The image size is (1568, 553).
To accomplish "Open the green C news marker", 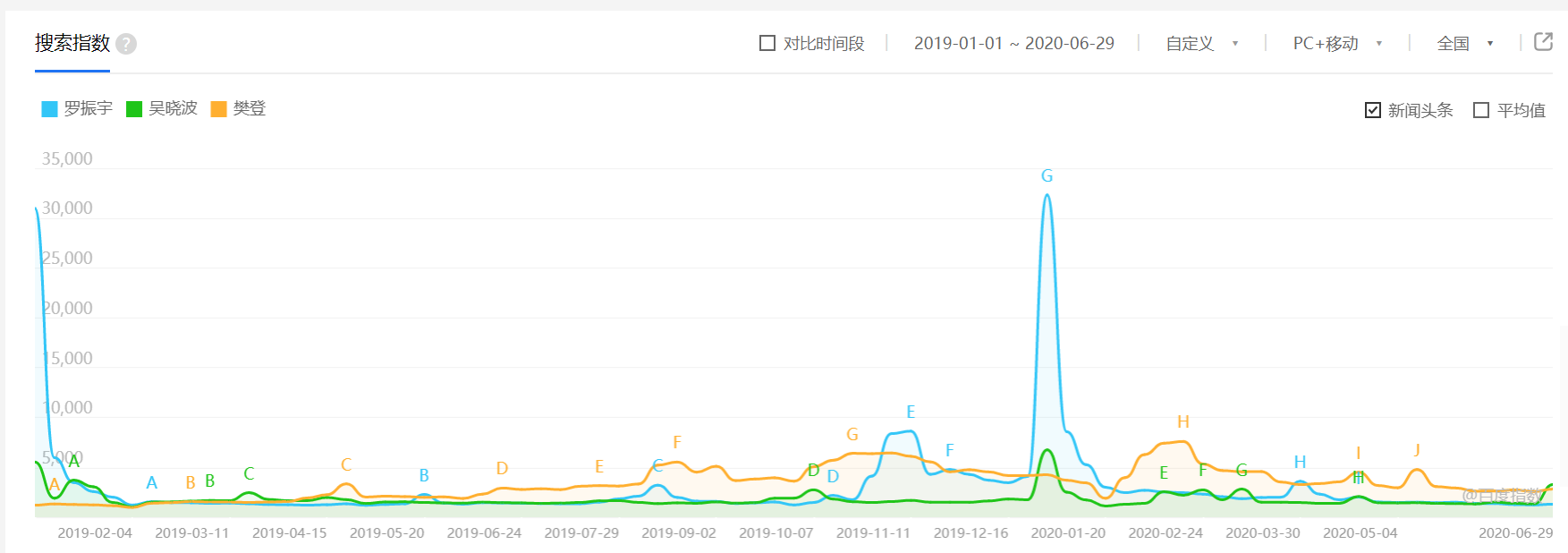I will [x=249, y=473].
